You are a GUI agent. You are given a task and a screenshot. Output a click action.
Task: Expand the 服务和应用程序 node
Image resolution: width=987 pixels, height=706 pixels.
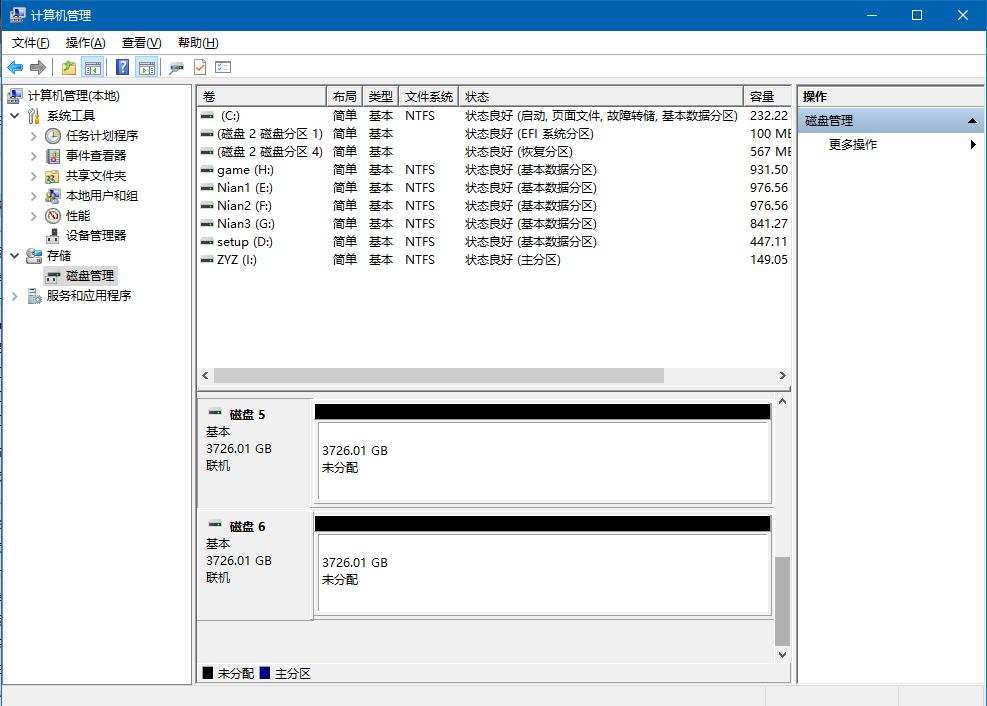(x=13, y=295)
